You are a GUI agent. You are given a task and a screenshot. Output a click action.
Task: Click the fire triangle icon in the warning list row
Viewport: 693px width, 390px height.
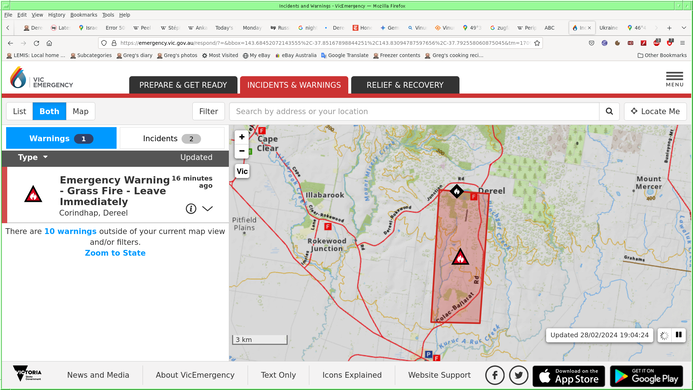[x=33, y=195]
